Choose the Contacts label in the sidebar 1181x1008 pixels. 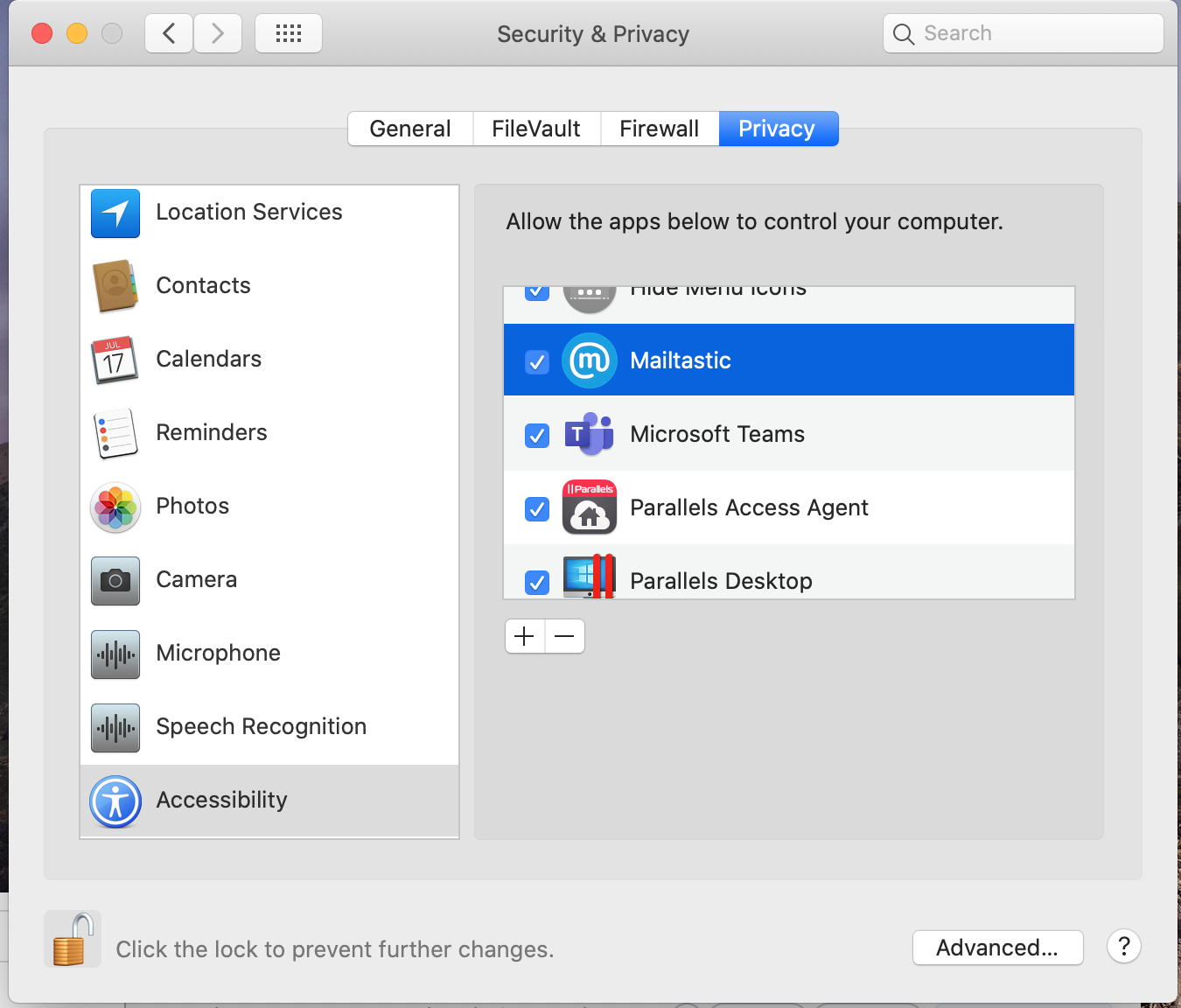(x=203, y=285)
